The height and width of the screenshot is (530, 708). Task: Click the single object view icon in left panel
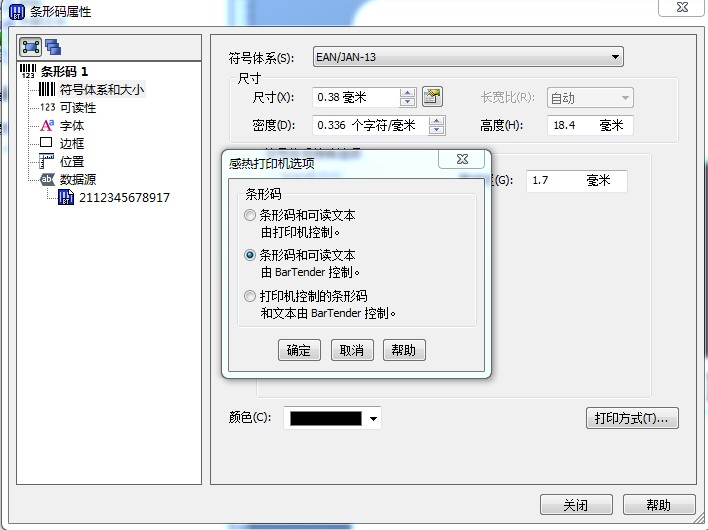coord(30,47)
